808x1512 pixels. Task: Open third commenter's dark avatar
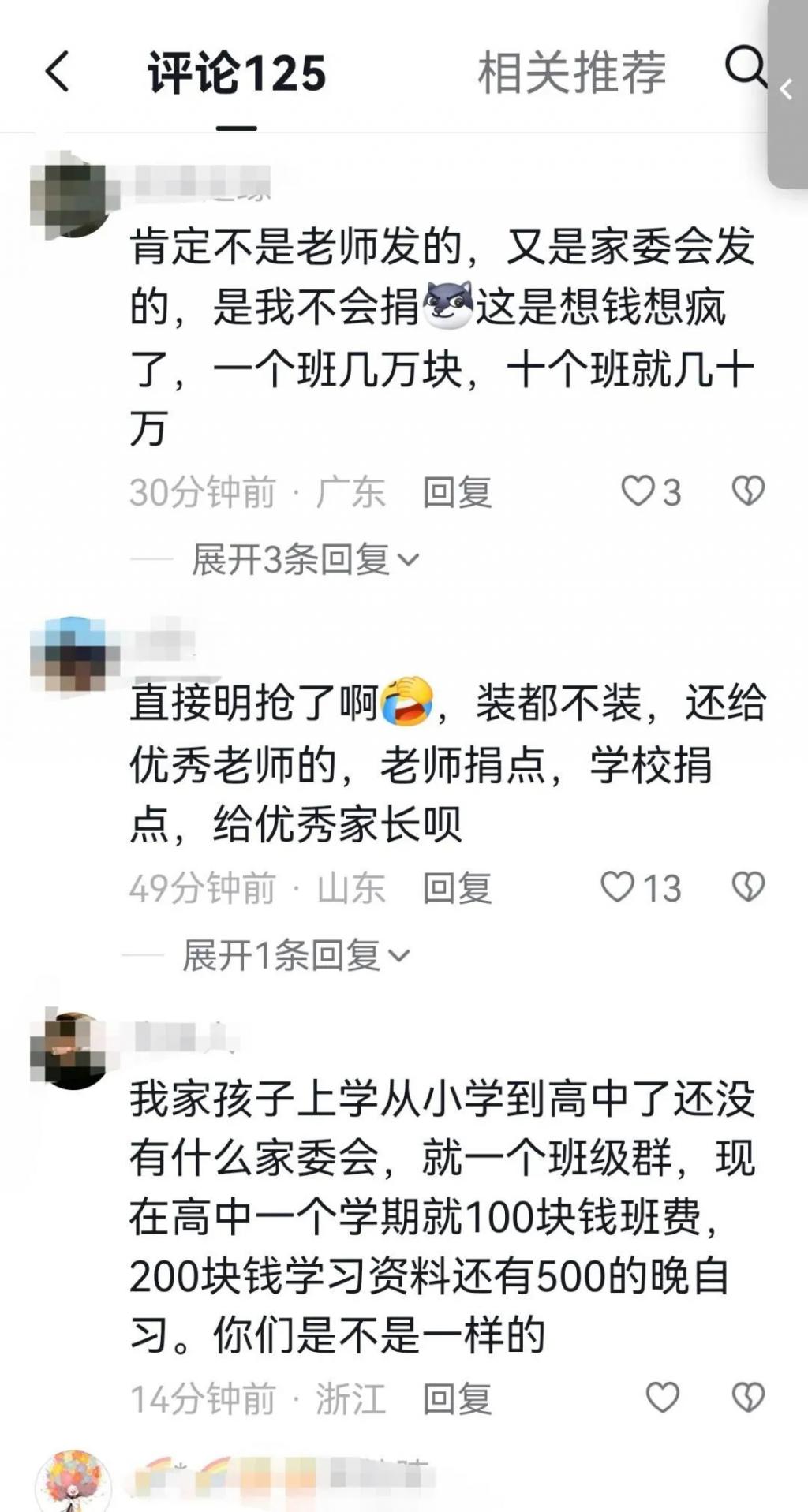tap(72, 1050)
